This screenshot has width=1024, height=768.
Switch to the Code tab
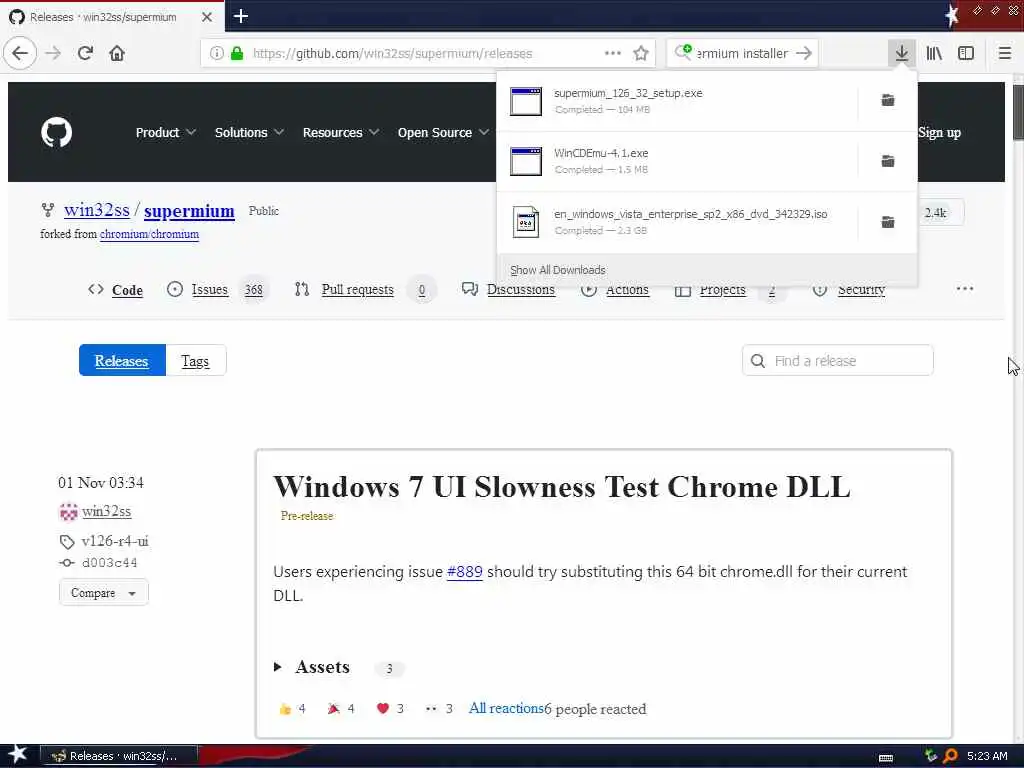[x=116, y=290]
